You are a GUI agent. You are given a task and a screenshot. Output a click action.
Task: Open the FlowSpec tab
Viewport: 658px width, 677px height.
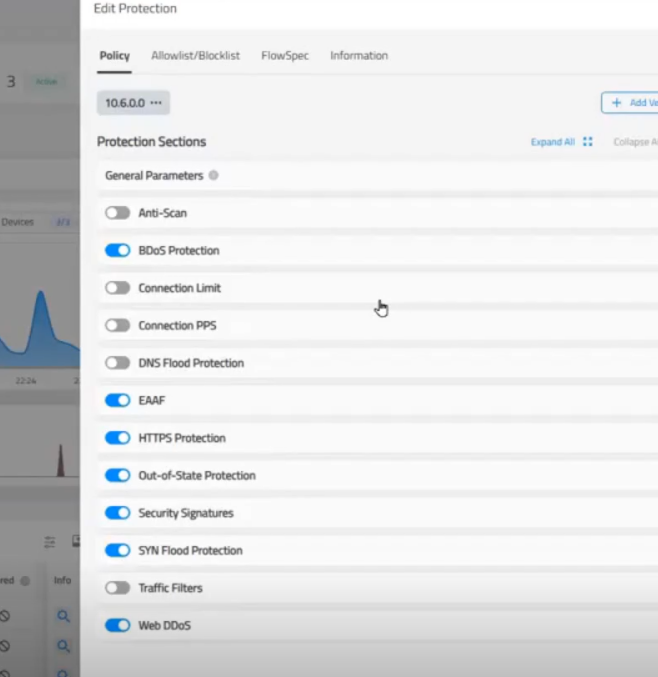pyautogui.click(x=285, y=56)
